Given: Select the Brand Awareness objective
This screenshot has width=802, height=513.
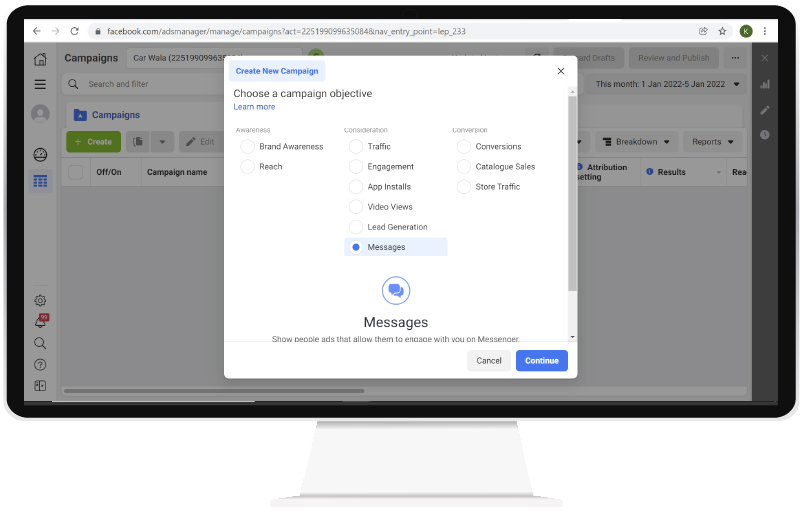Looking at the screenshot, I should pos(282,147).
